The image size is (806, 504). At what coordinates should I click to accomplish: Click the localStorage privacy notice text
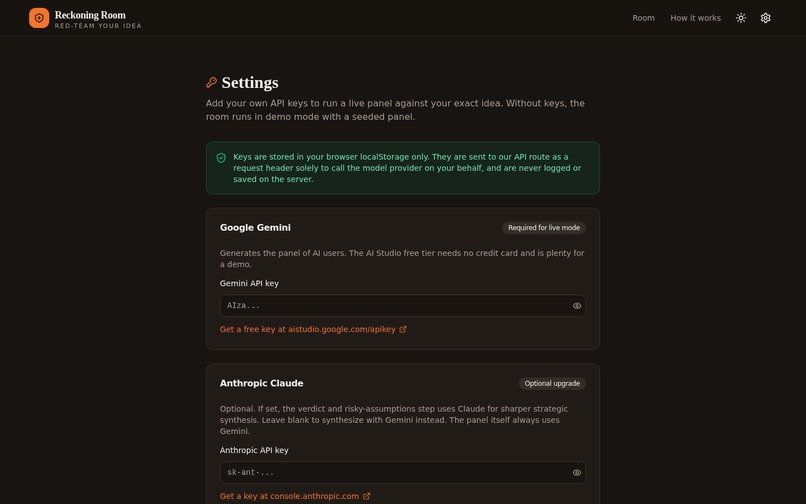point(407,168)
